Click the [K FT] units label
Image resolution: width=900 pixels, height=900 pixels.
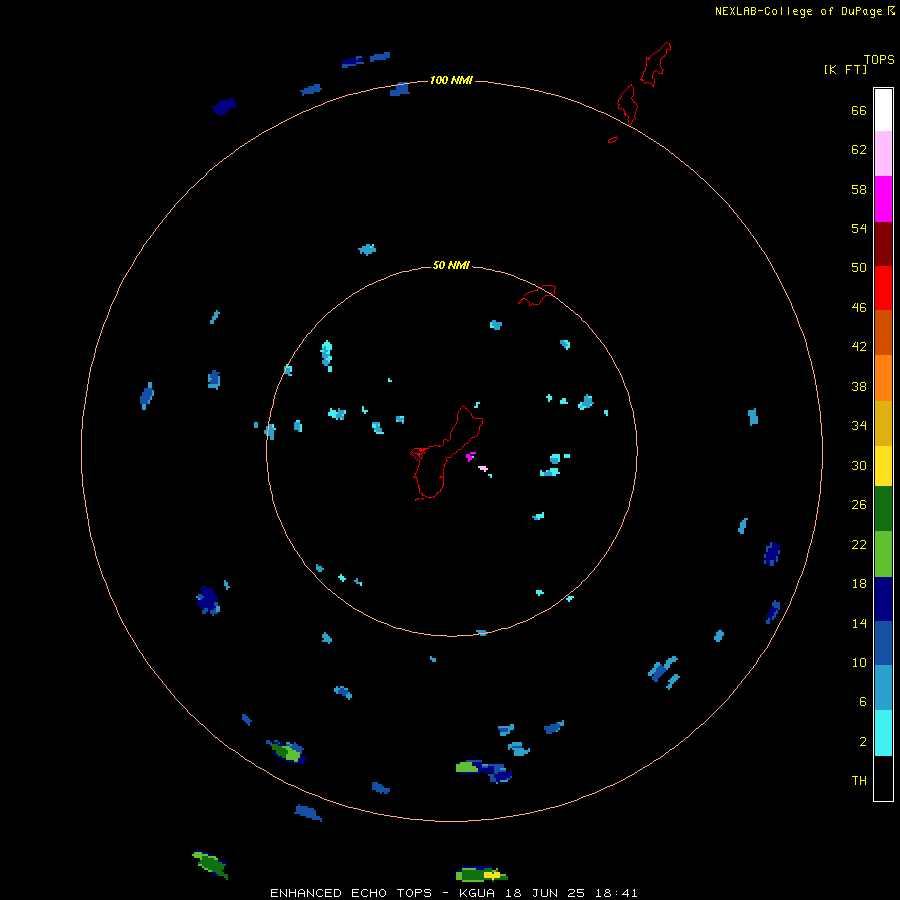point(845,69)
